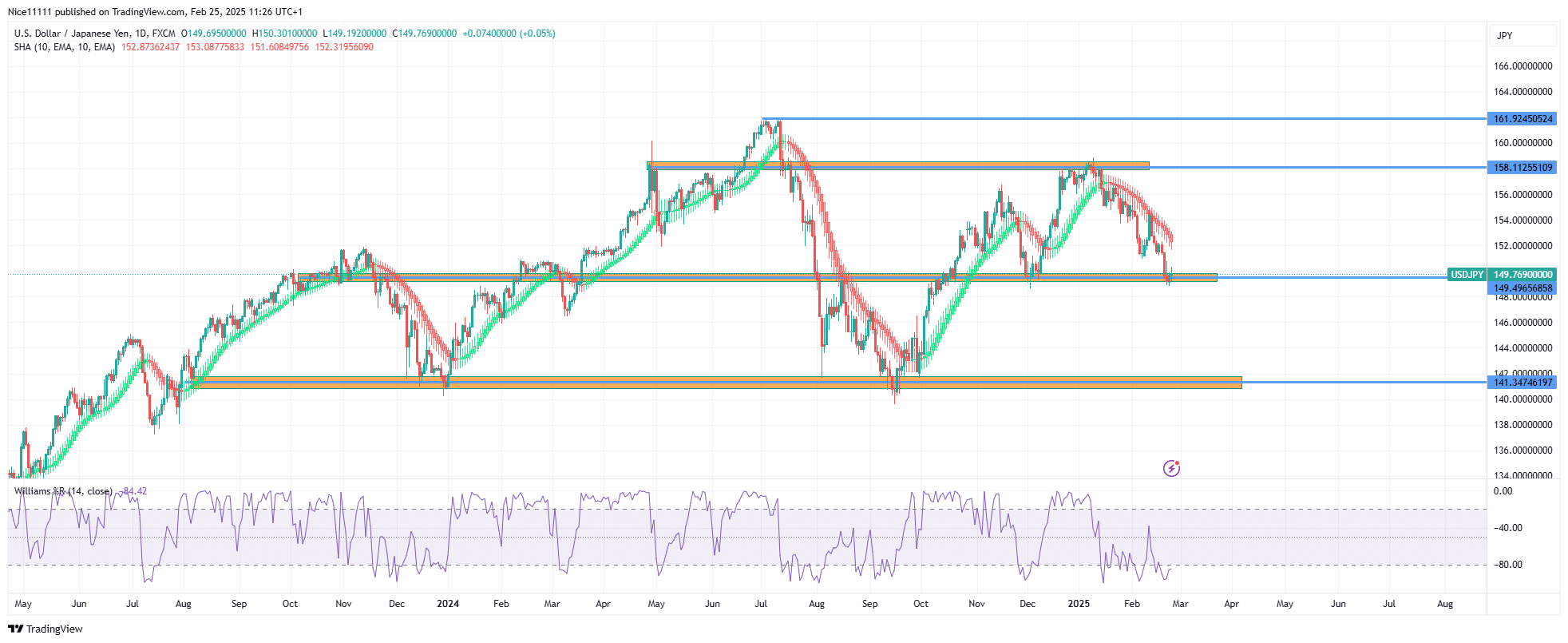
Task: Click the 144.00000000 price axis label
Action: (1523, 348)
